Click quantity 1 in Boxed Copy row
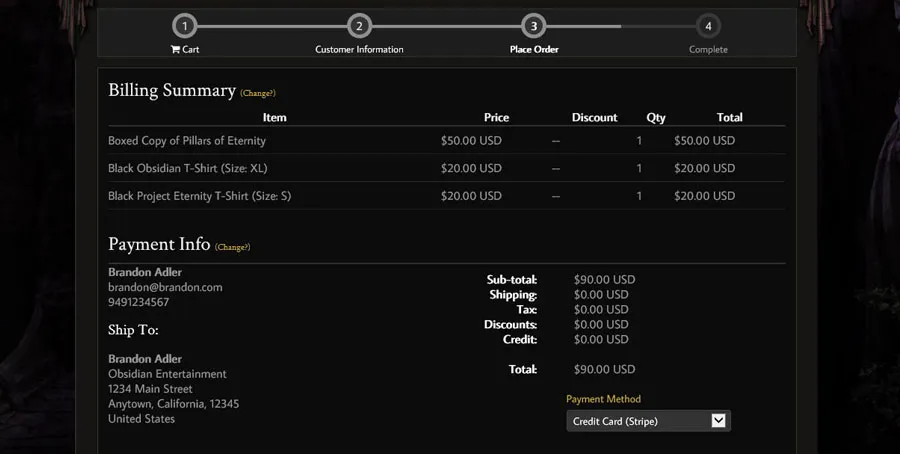This screenshot has height=454, width=900. click(639, 141)
